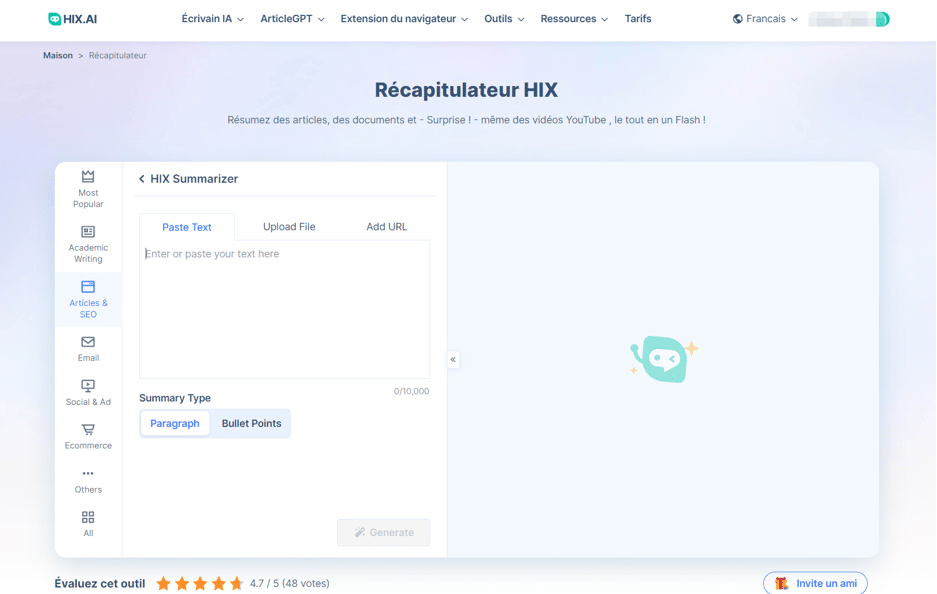The height and width of the screenshot is (594, 937).
Task: Switch to the Add URL tab
Action: 386,227
